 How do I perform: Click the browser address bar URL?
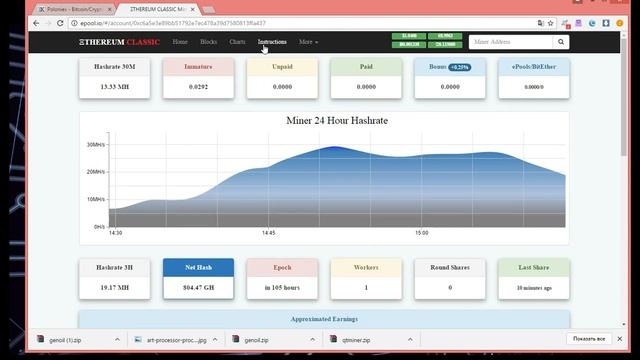point(173,23)
